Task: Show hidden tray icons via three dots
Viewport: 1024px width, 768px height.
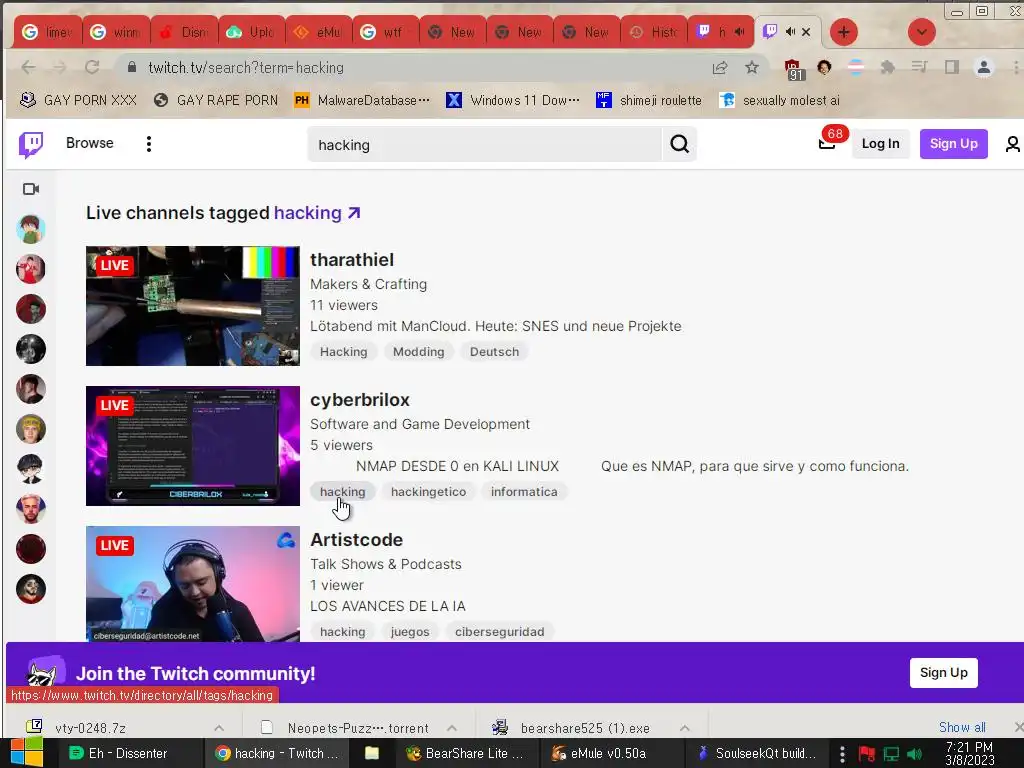Action: click(842, 754)
